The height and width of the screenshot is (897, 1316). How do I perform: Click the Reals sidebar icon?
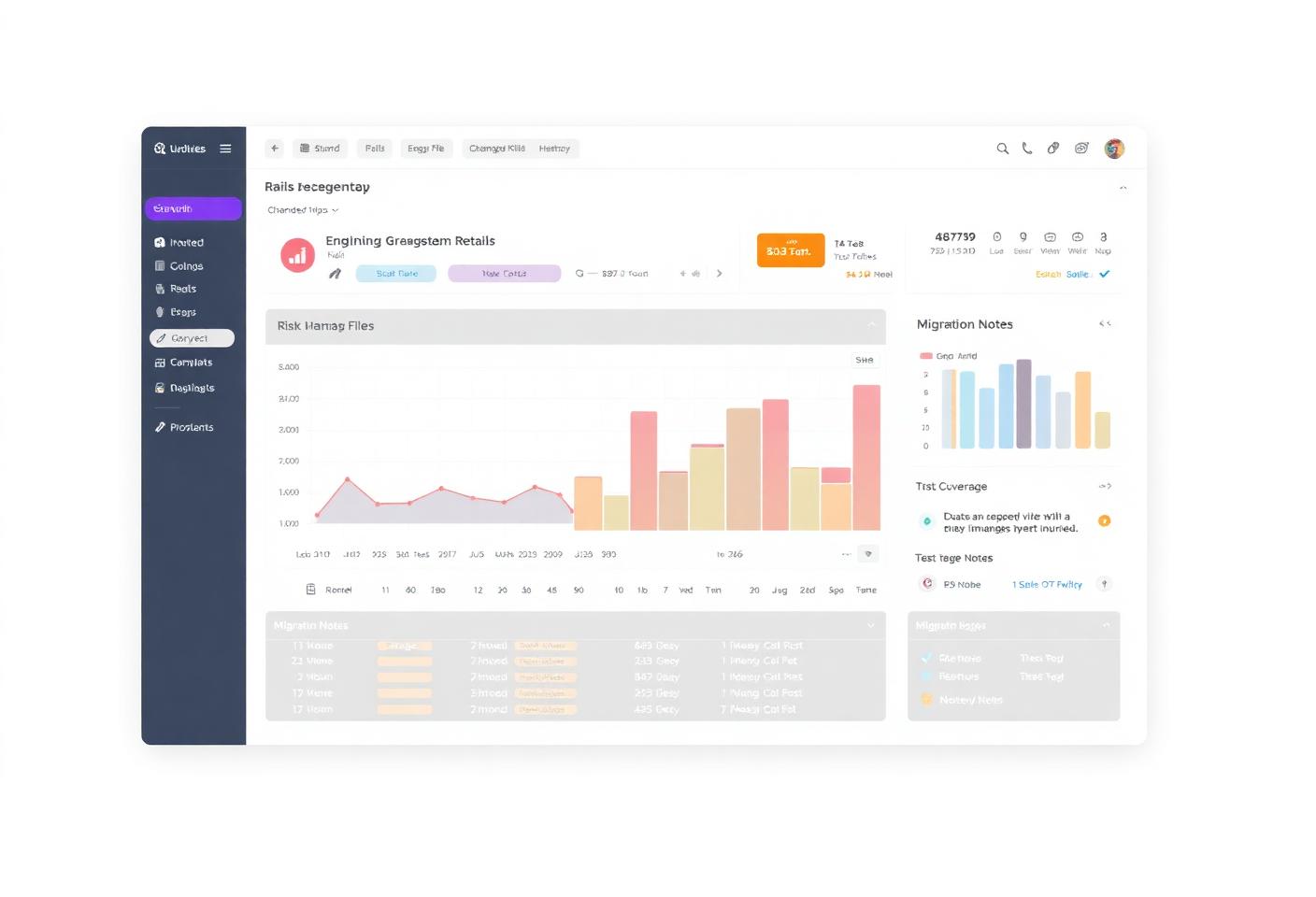160,290
